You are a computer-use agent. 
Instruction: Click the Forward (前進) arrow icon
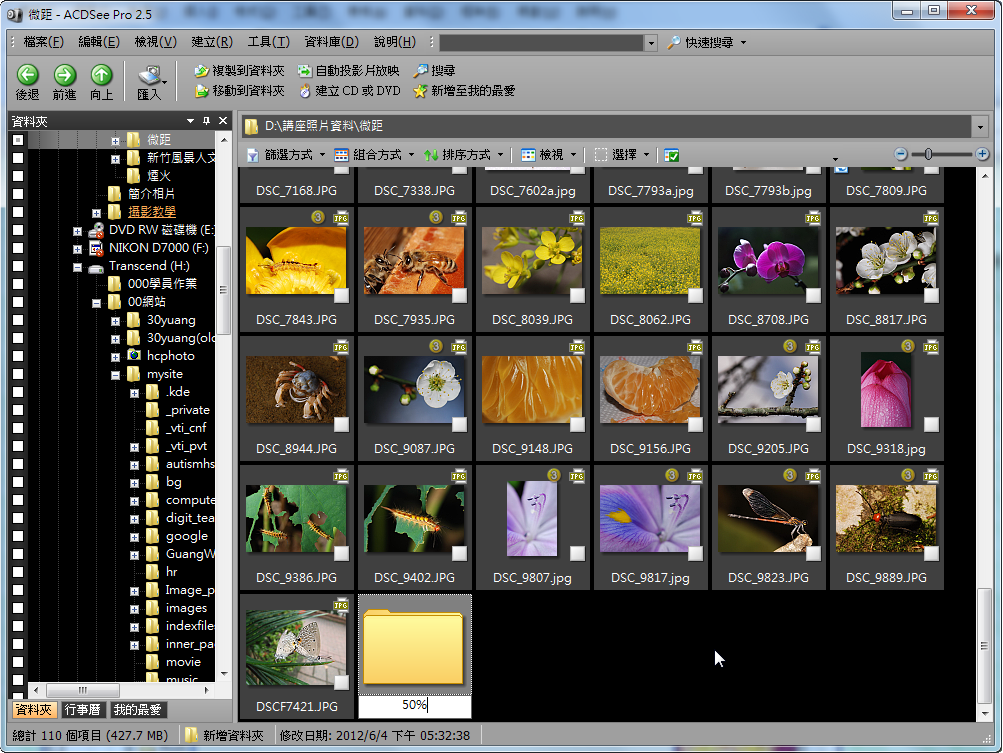(64, 75)
